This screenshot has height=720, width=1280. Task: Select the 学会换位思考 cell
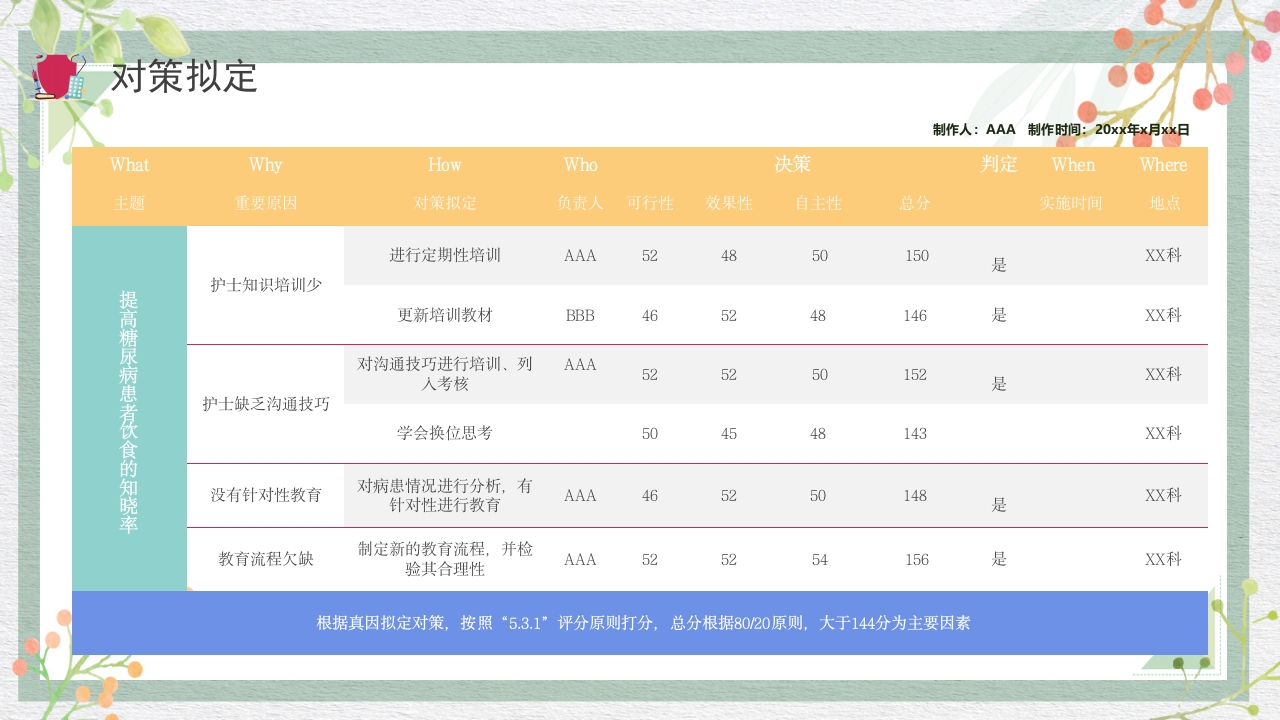tap(443, 434)
